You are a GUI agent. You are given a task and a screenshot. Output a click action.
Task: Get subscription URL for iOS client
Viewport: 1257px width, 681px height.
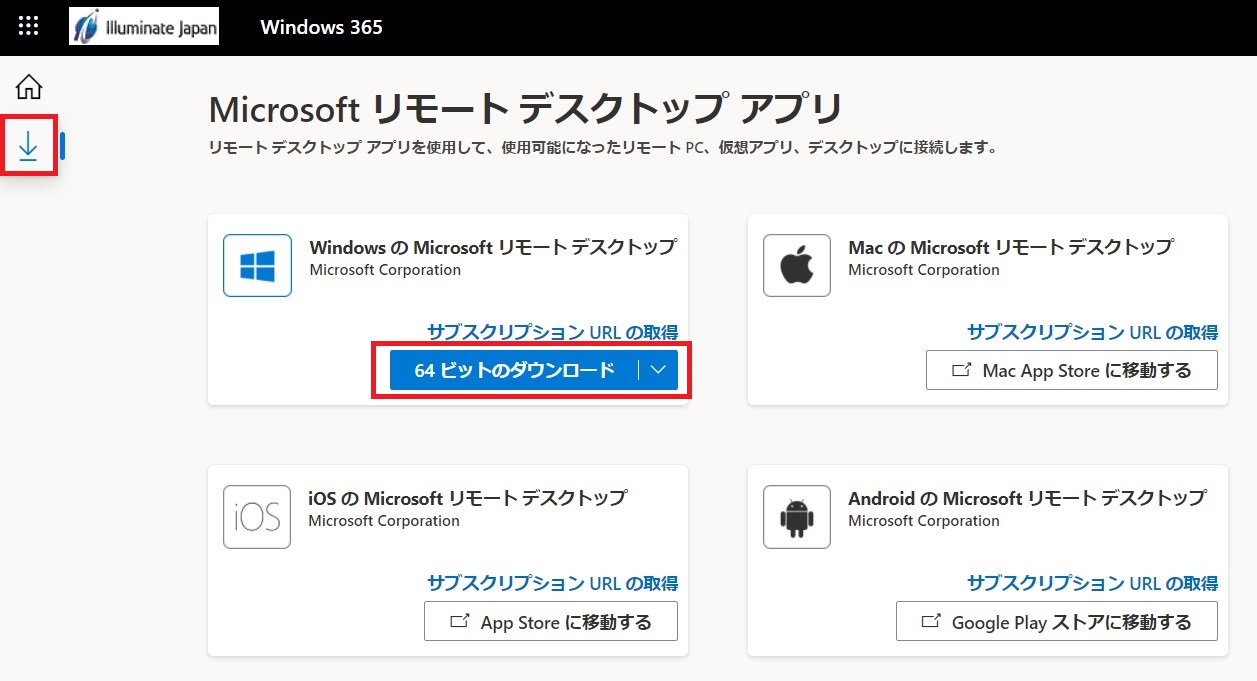[x=553, y=583]
